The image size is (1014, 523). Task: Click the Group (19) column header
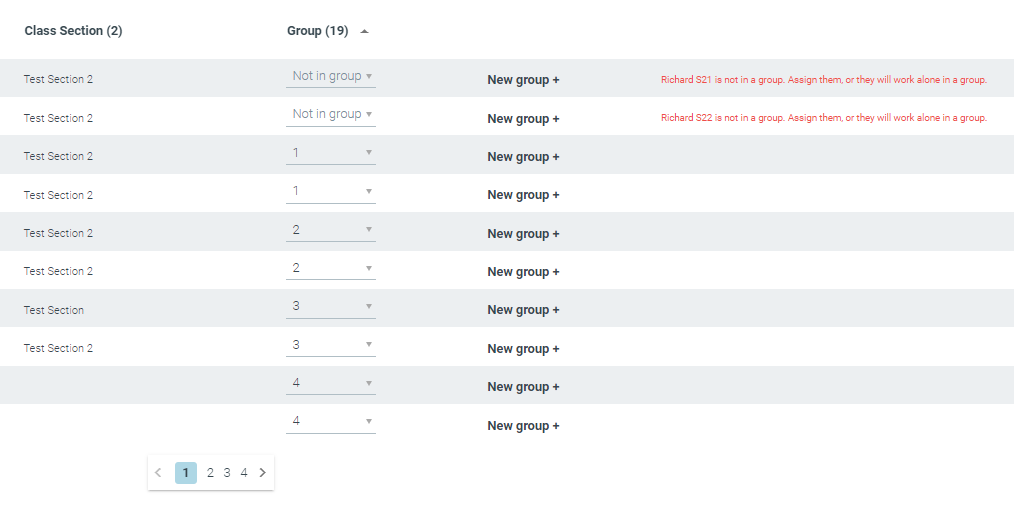click(x=318, y=31)
